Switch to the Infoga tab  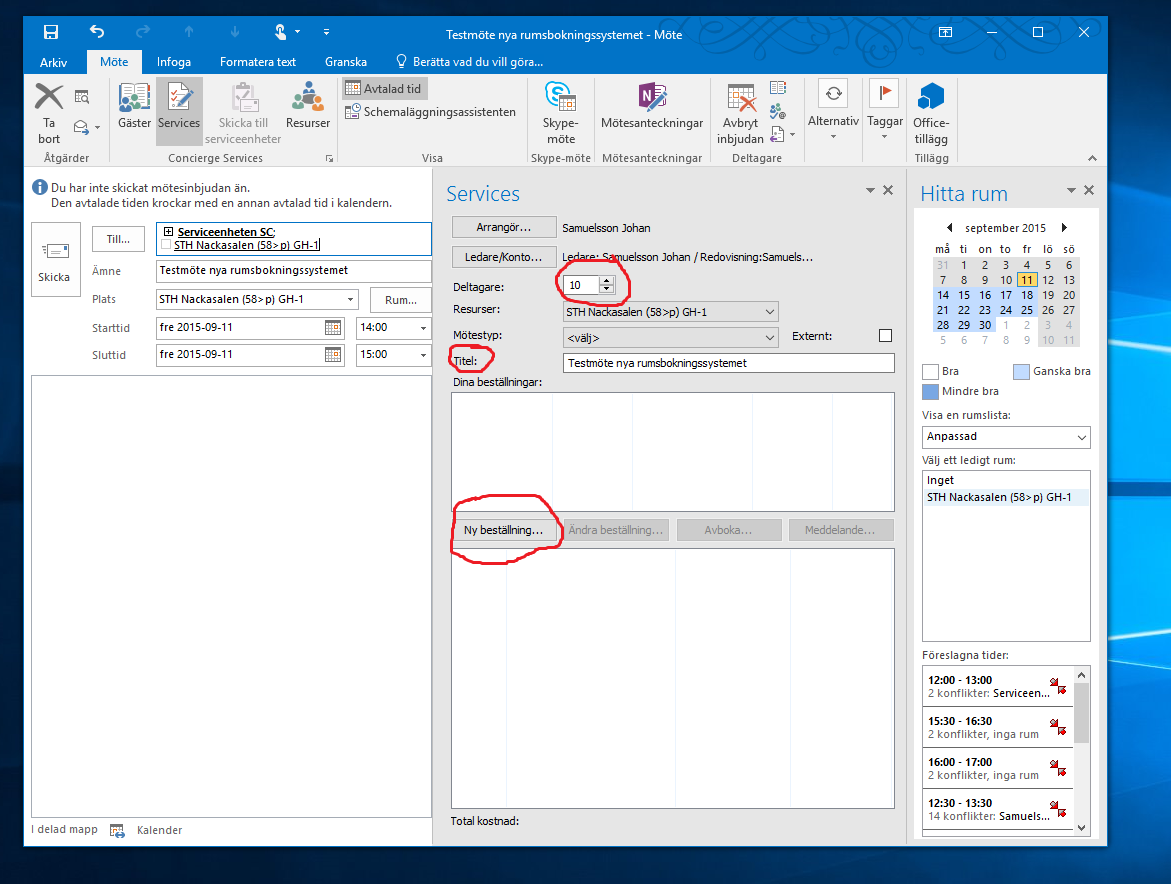[x=174, y=62]
